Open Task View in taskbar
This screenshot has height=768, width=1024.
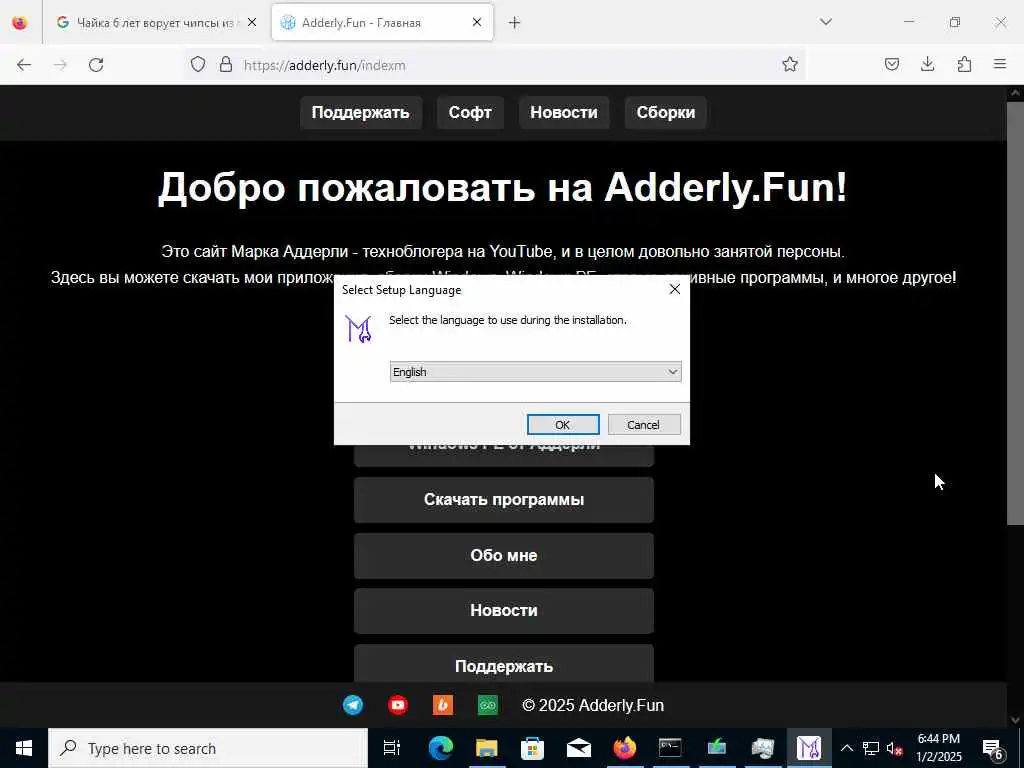(x=391, y=748)
